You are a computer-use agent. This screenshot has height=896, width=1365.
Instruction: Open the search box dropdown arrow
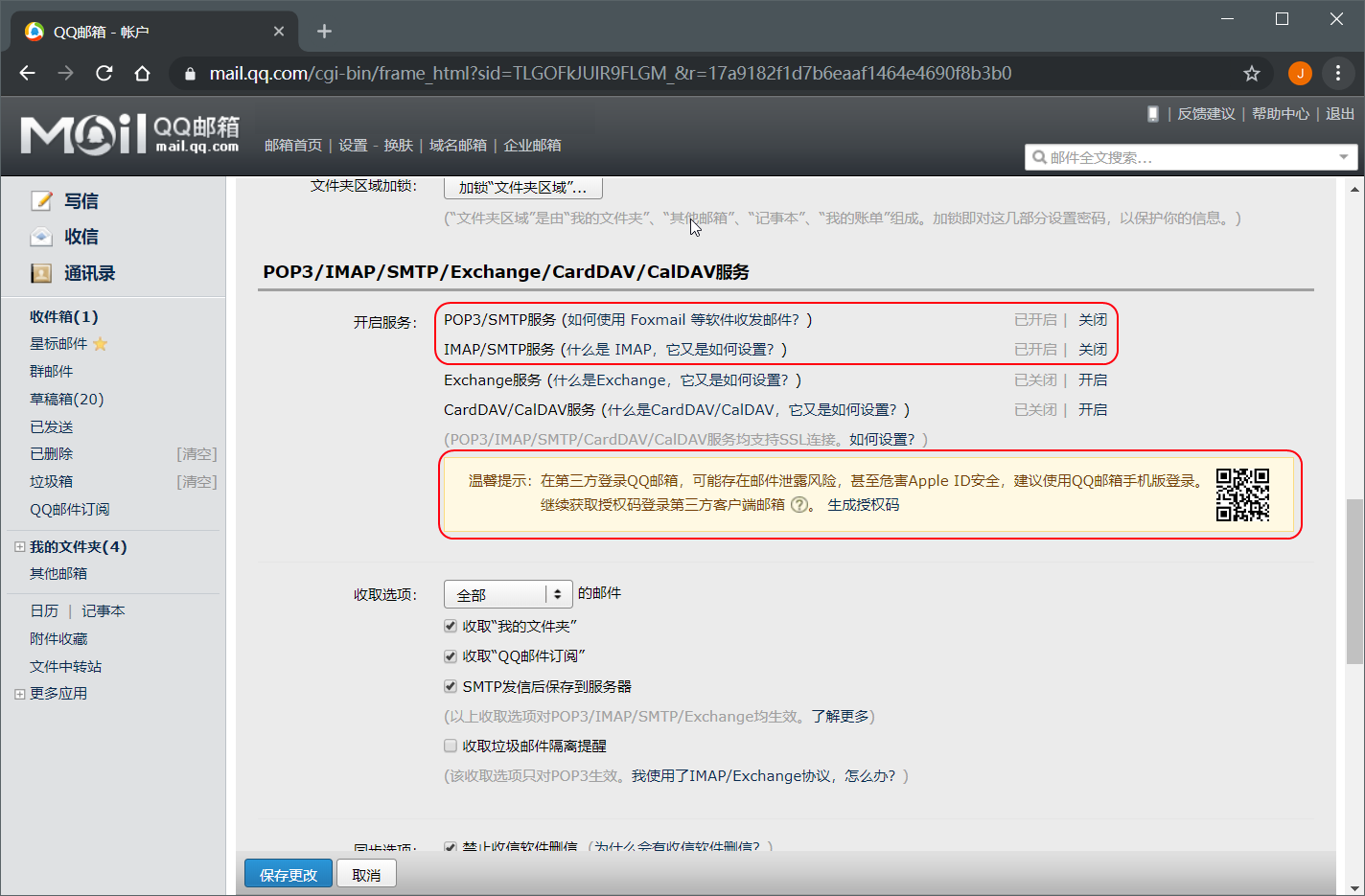1344,157
